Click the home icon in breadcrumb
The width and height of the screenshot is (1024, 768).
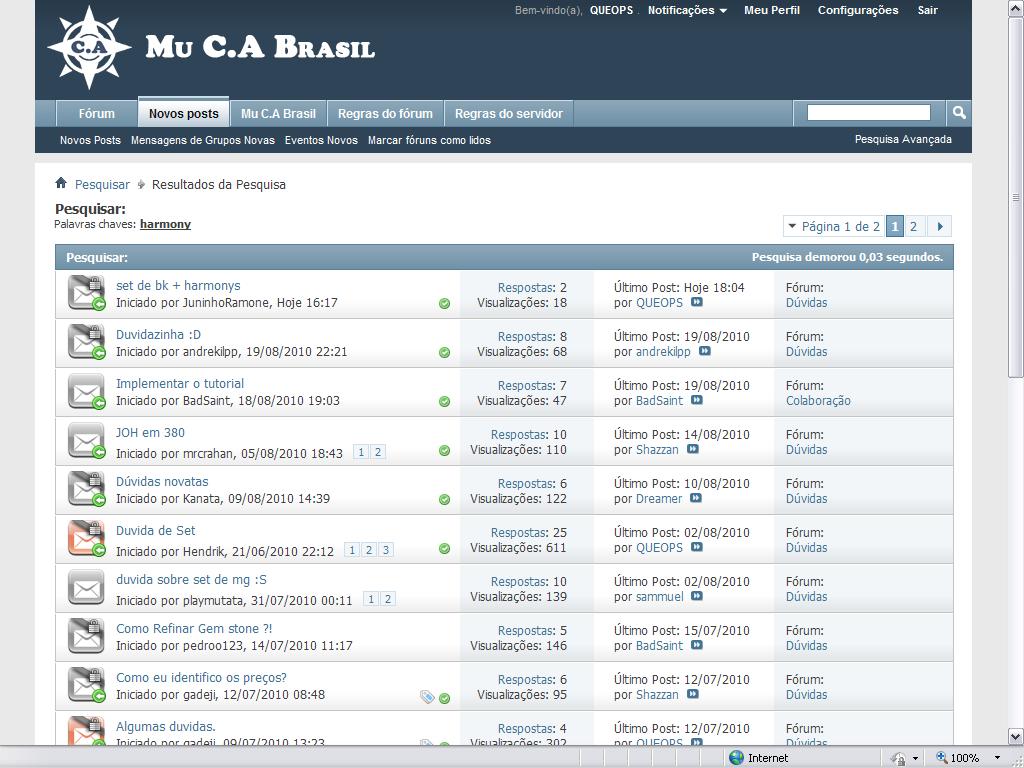61,184
